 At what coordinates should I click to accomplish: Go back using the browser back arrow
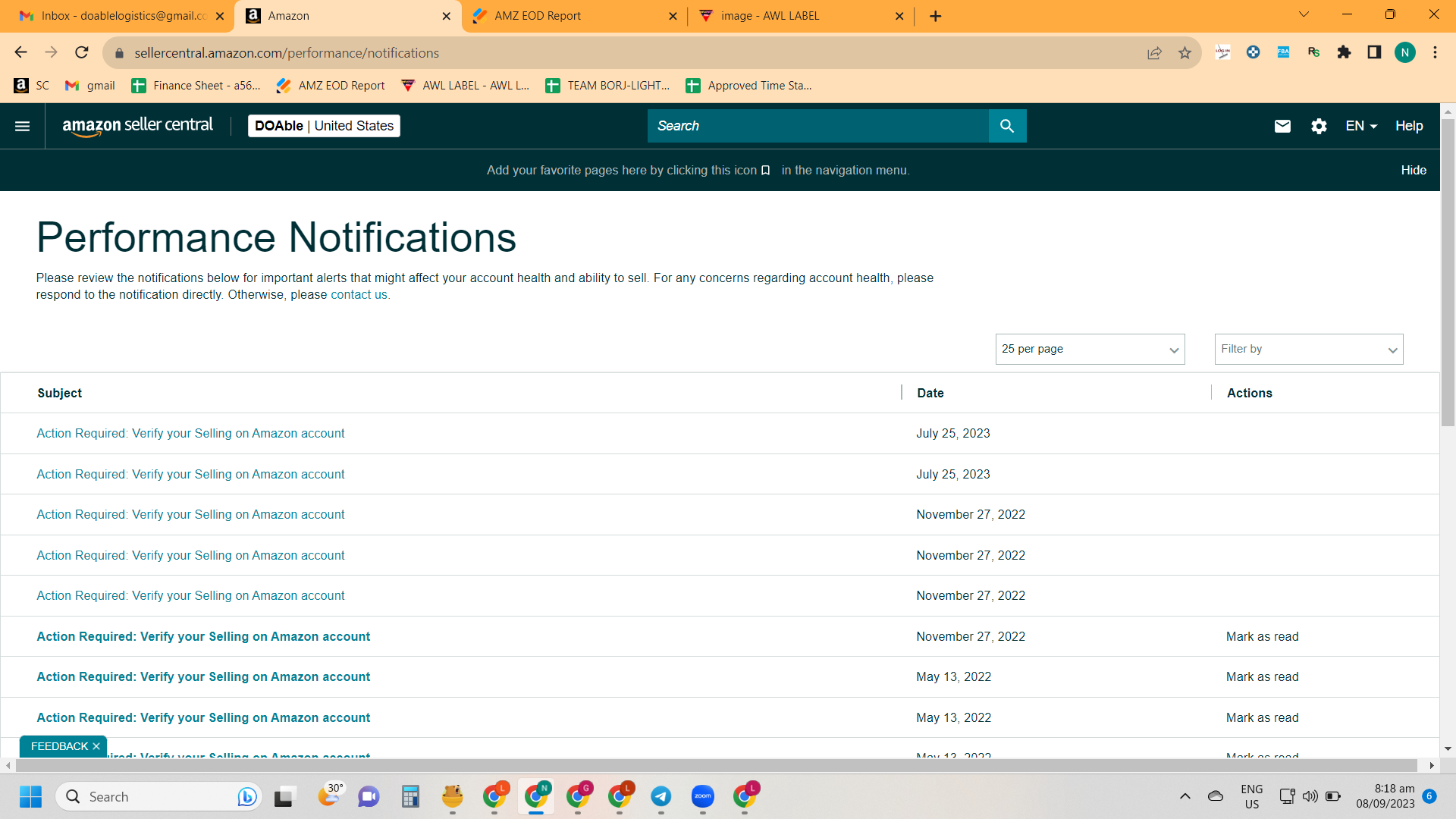click(x=20, y=52)
